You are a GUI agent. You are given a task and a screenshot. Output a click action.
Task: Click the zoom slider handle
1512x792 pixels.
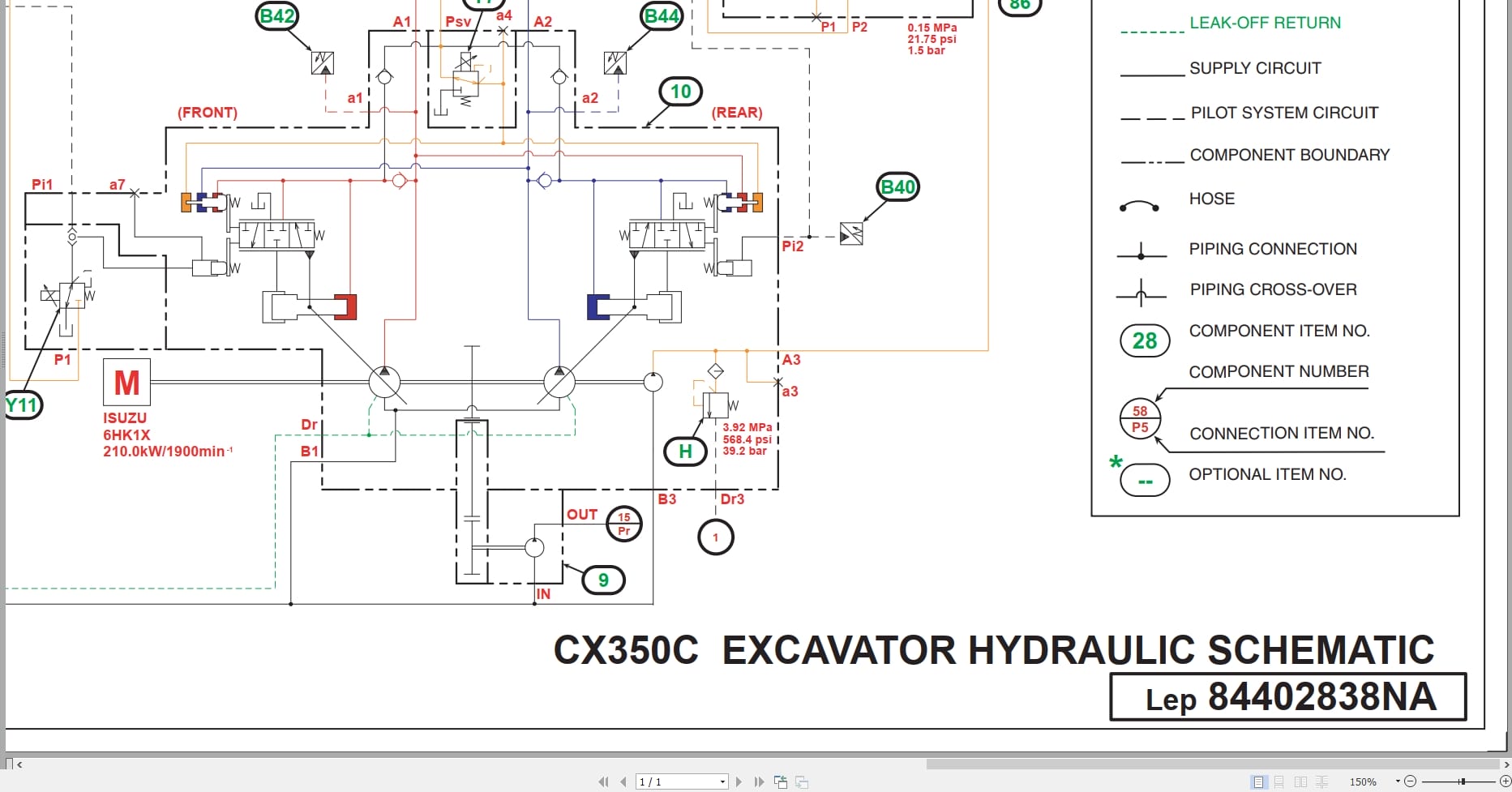tap(1462, 781)
